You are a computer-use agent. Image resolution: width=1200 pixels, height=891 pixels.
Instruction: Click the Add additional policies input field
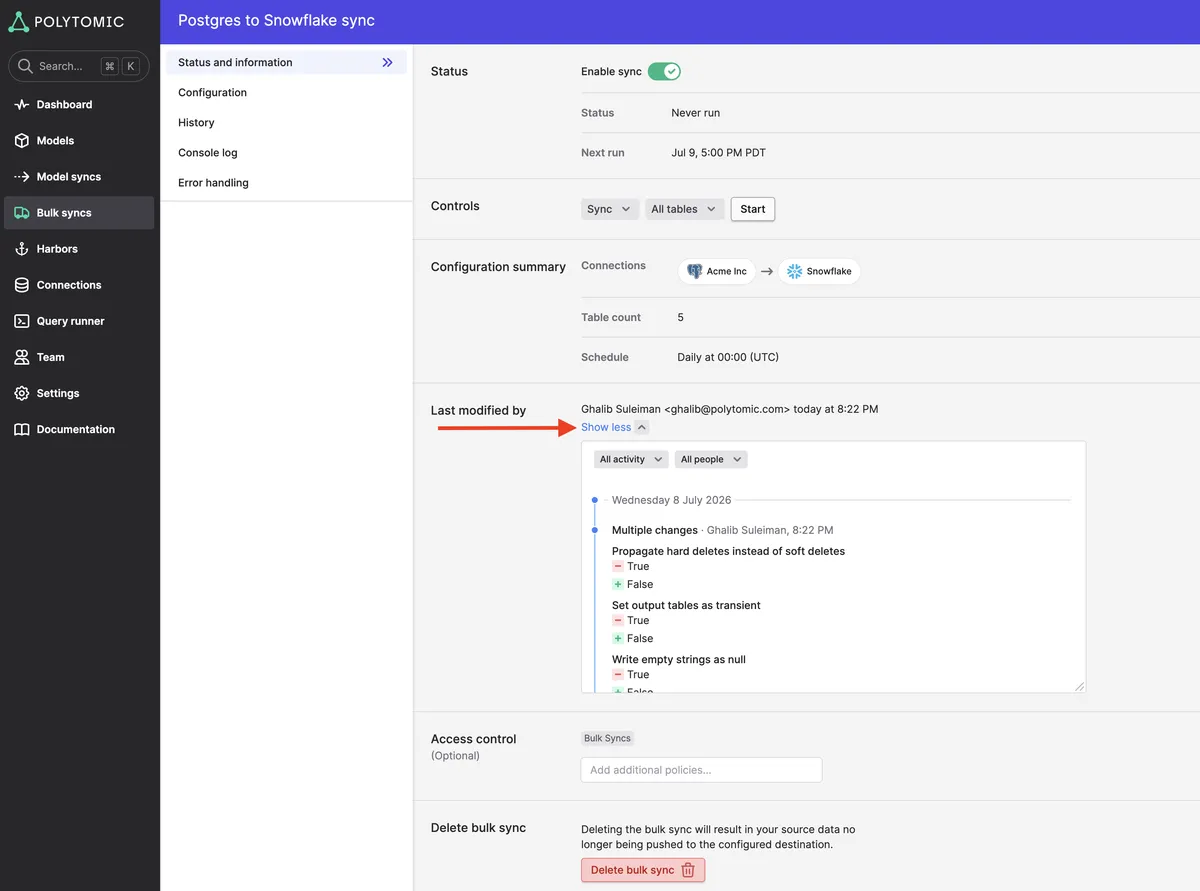(701, 770)
